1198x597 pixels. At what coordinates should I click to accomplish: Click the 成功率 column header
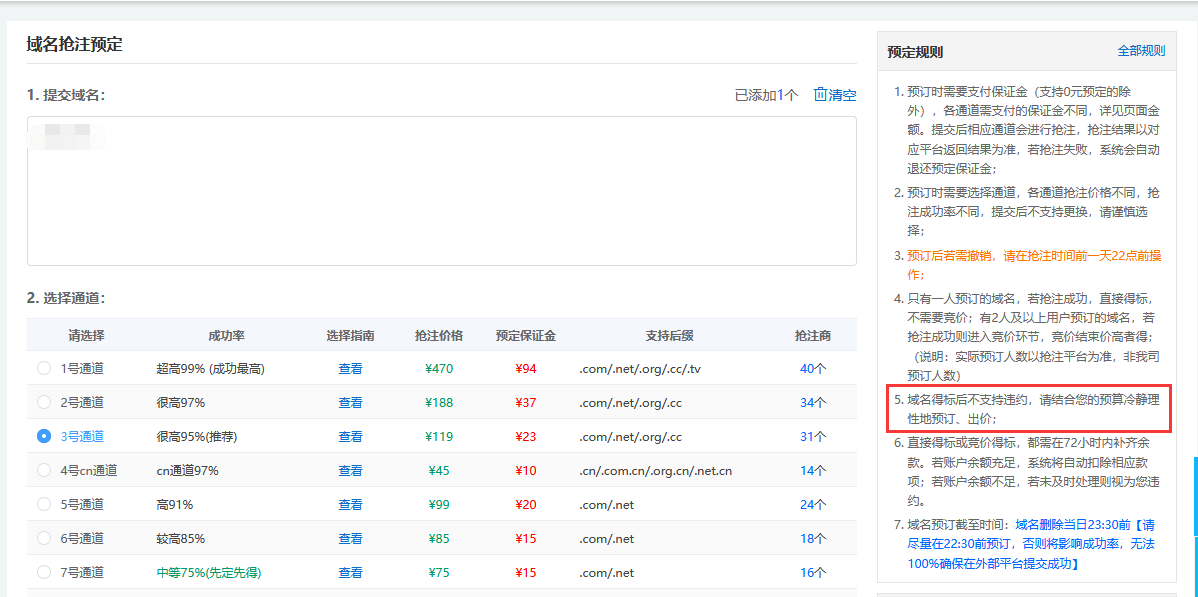226,335
